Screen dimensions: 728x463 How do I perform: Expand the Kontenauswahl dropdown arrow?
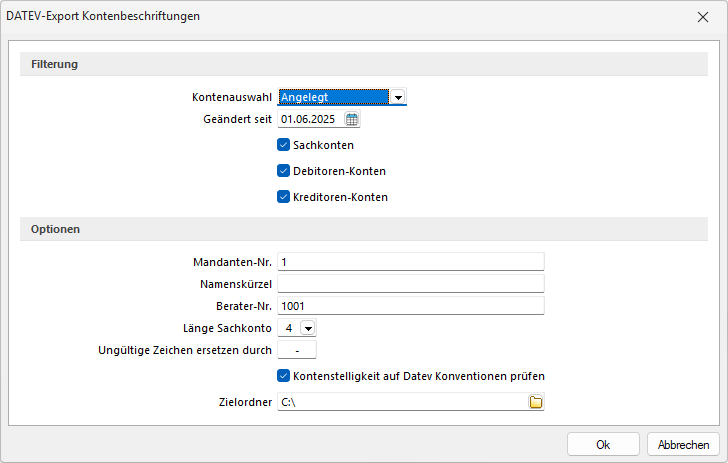coord(398,97)
